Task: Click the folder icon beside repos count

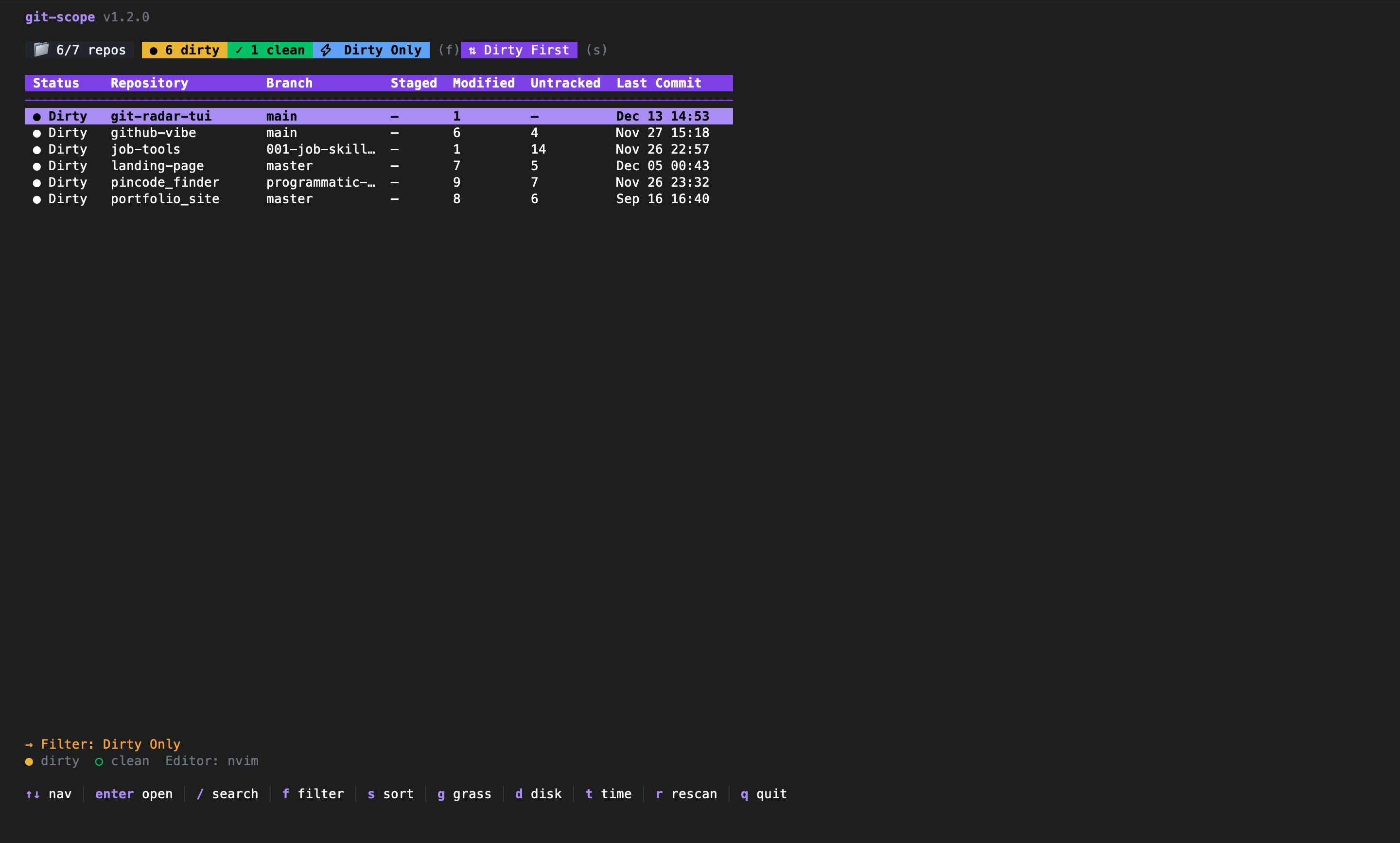Action: coord(41,50)
